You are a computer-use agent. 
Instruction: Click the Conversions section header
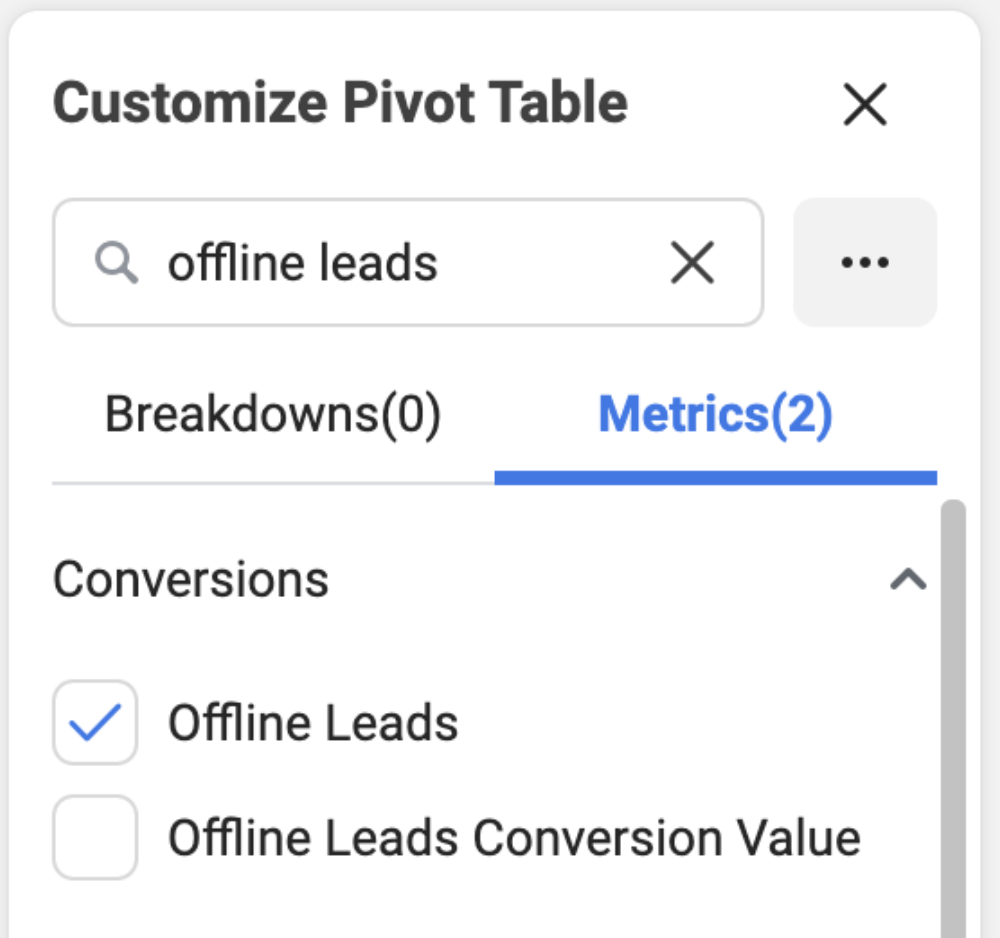[490, 580]
